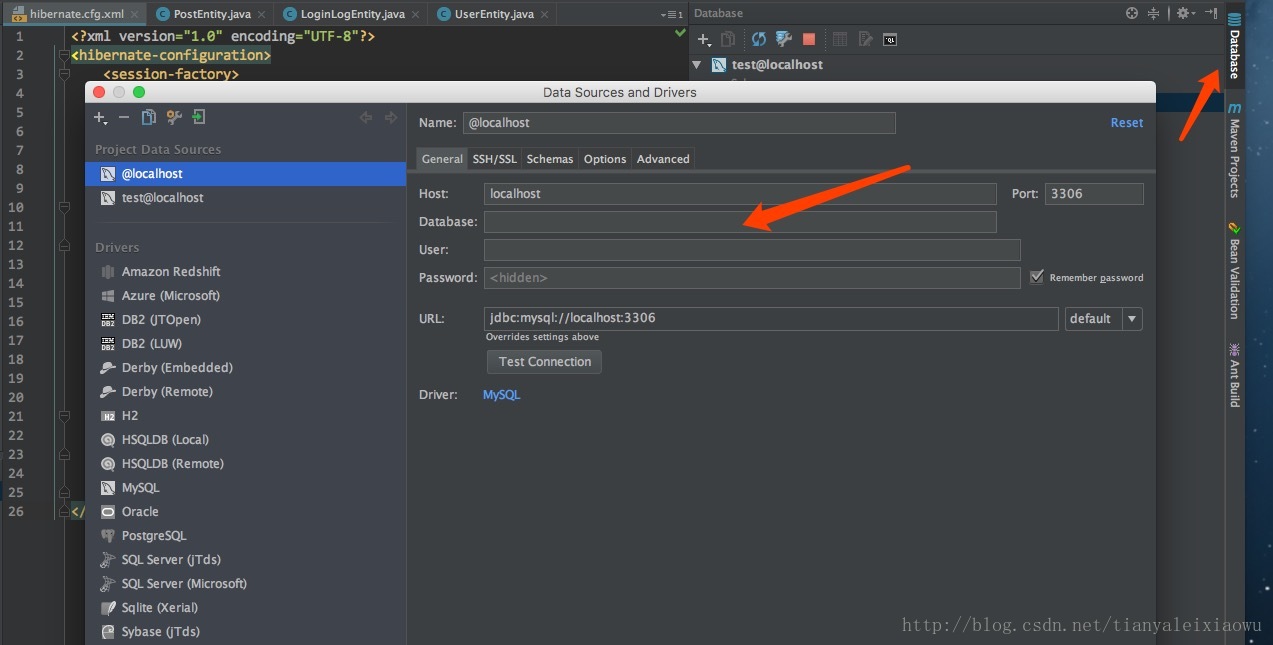Click the green import data sources icon

pos(199,118)
